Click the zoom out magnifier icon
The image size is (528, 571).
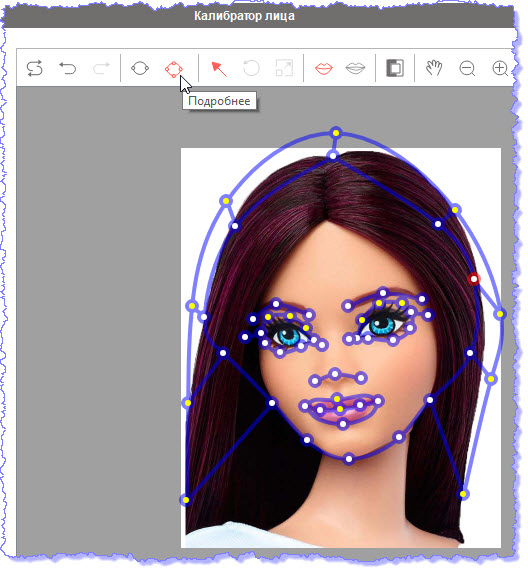[x=467, y=68]
